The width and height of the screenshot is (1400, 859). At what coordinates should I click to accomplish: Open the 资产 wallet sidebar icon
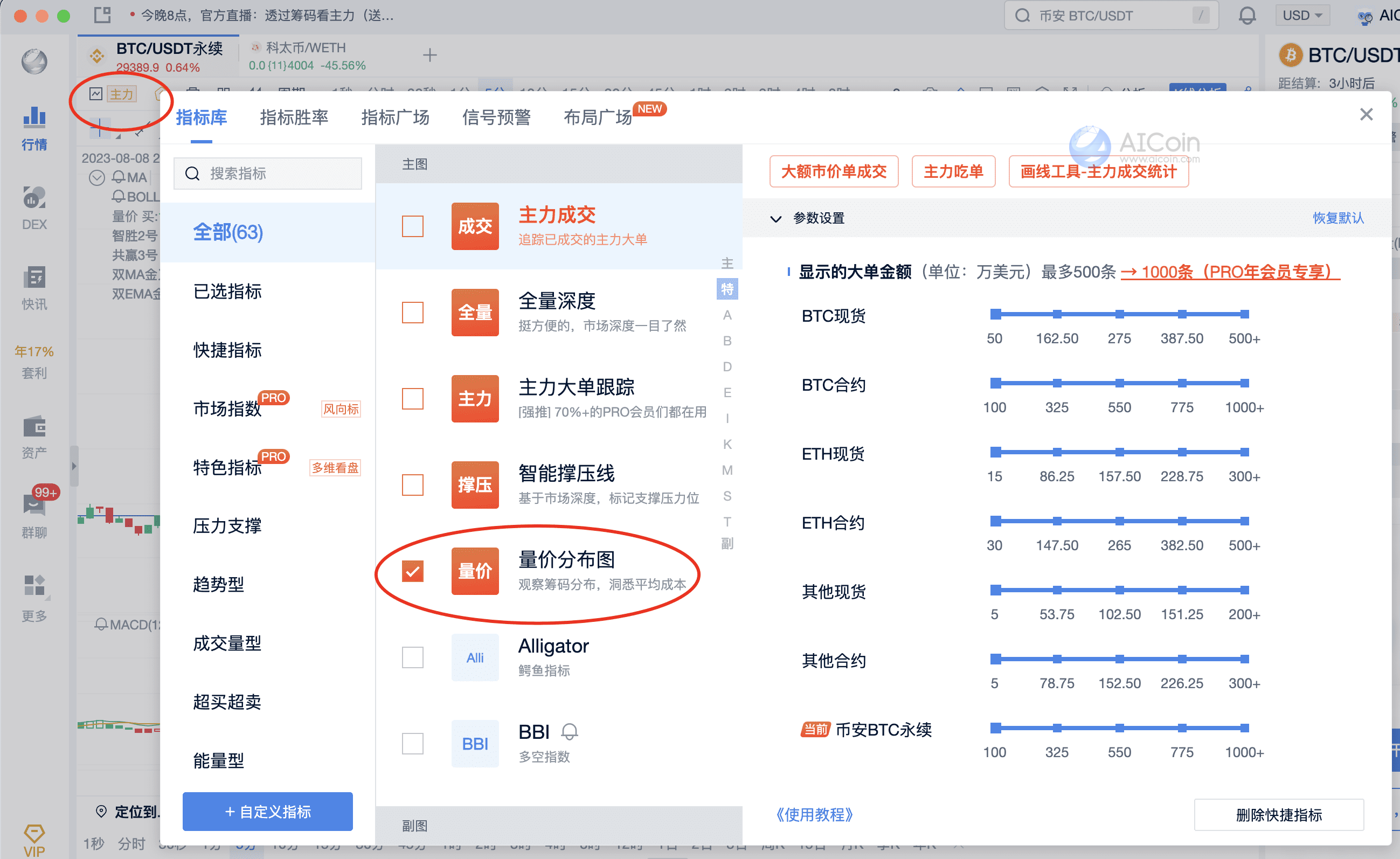(x=34, y=437)
